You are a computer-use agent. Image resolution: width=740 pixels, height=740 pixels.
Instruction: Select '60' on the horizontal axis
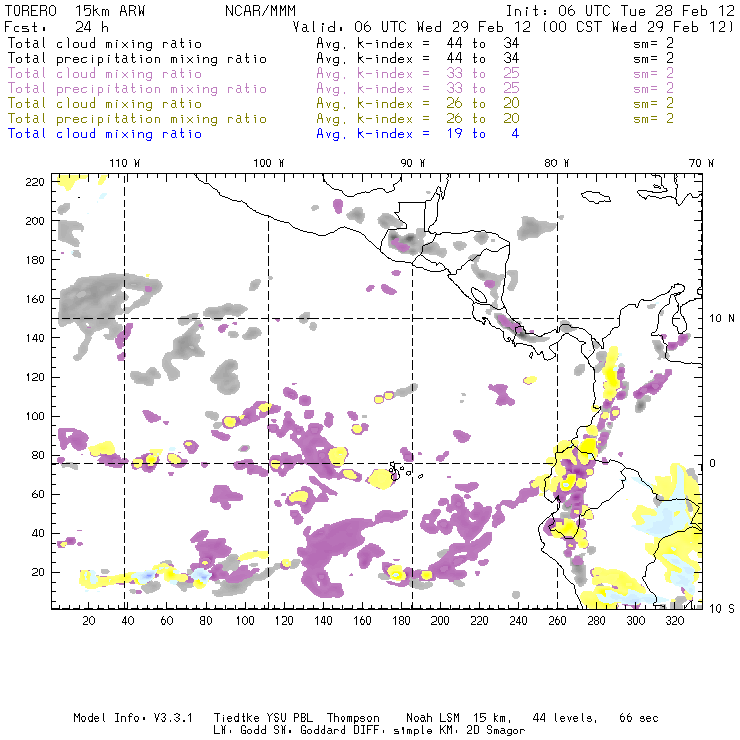pyautogui.click(x=167, y=621)
